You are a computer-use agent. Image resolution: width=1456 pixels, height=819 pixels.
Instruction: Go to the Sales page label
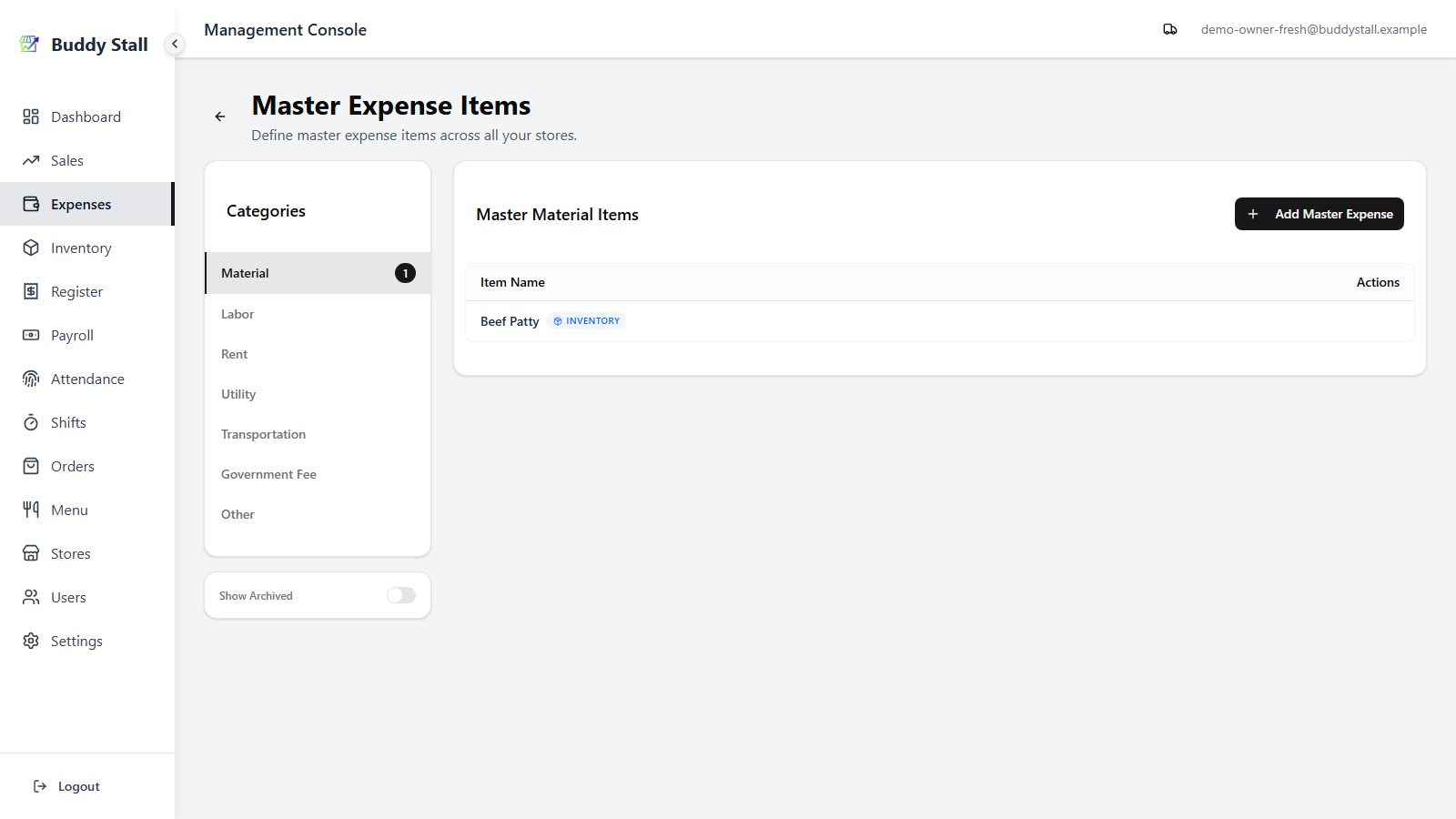coord(67,160)
